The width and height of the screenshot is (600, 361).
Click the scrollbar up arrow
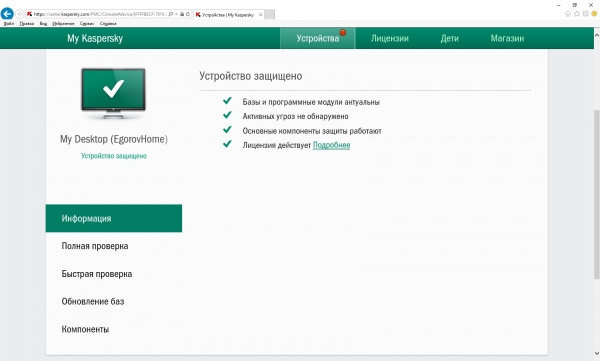point(597,35)
